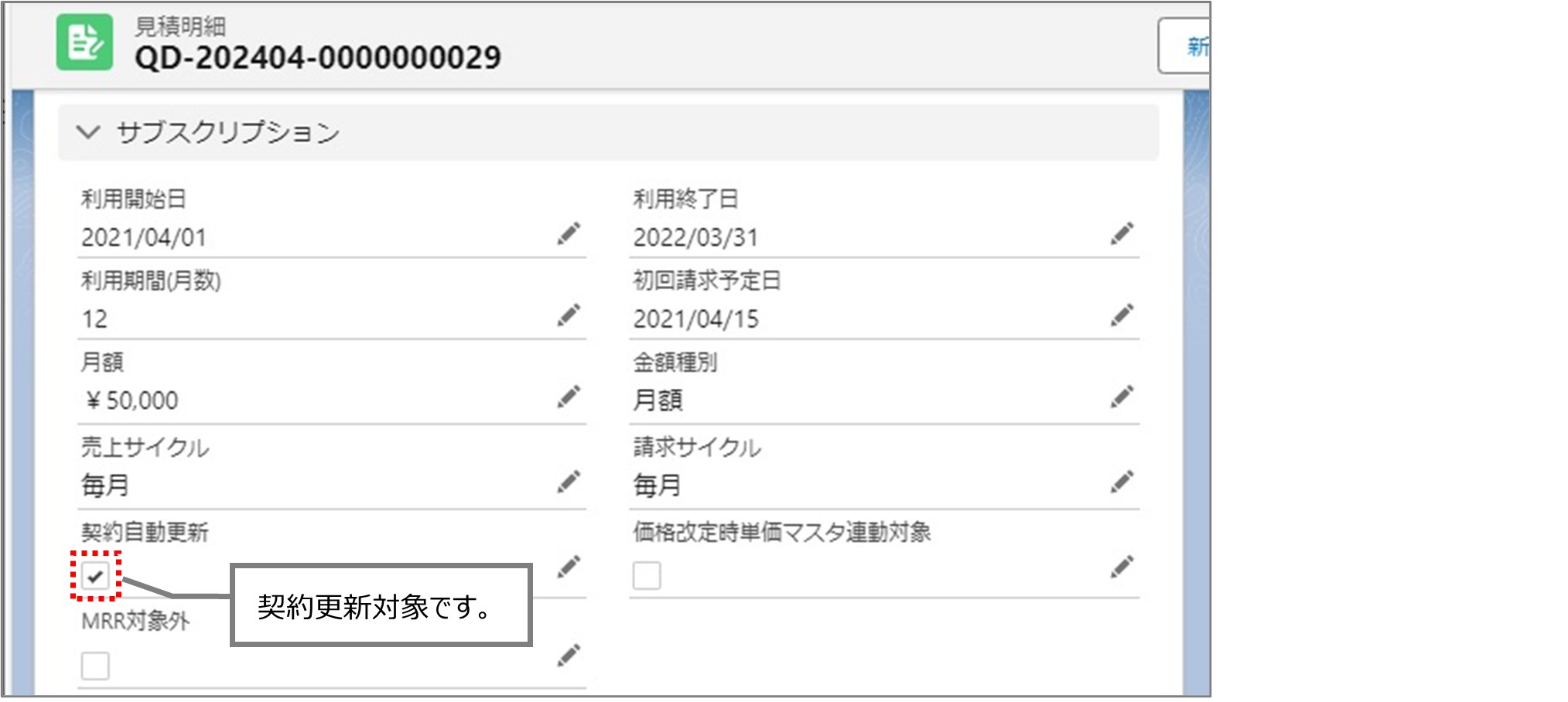Image resolution: width=1568 pixels, height=702 pixels.
Task: Edit 利用期間(月数) with the pencil icon
Action: tap(570, 315)
